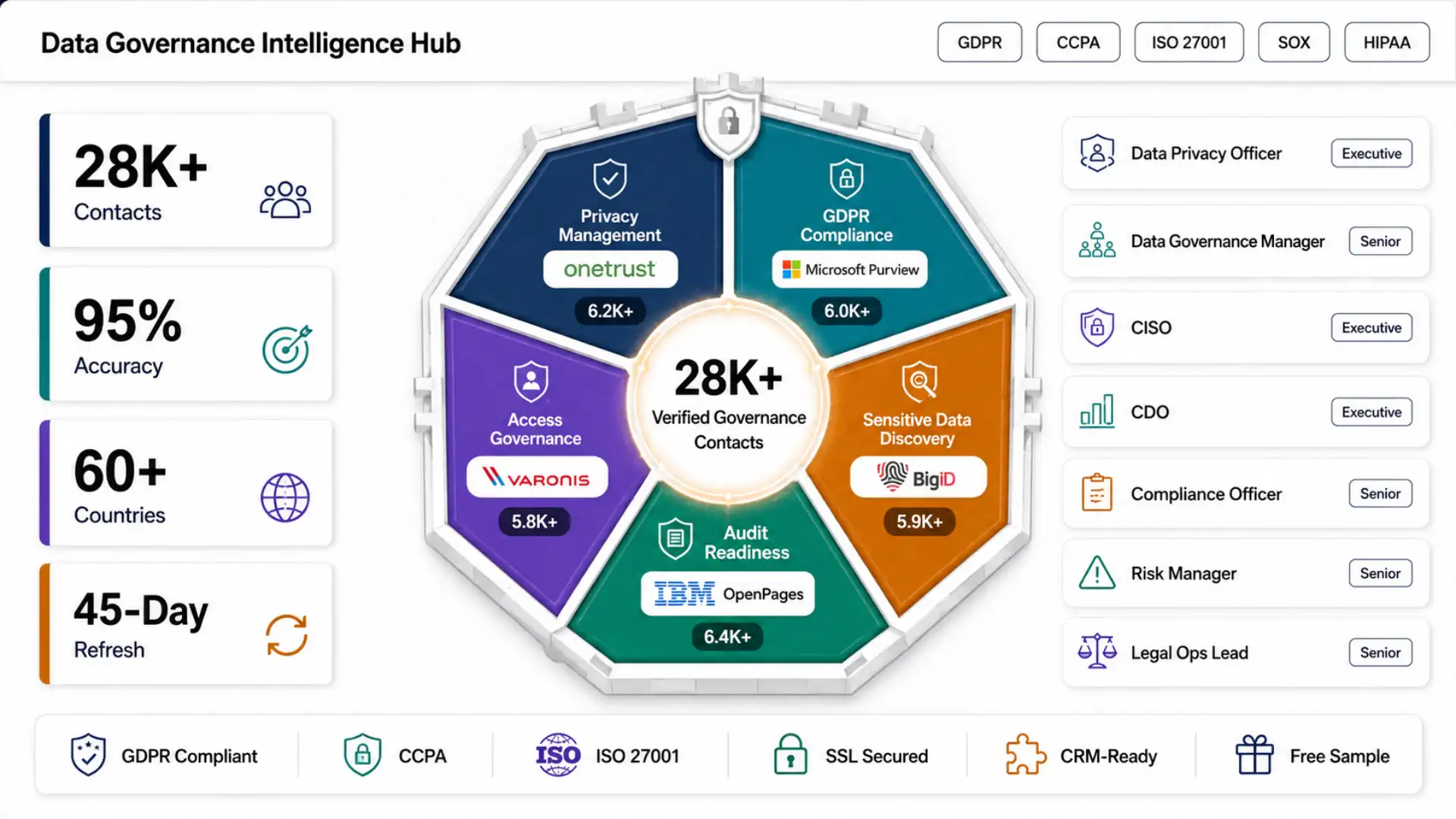Click the GDPR filter tag
The height and width of the screenshot is (819, 1456).
(x=979, y=42)
